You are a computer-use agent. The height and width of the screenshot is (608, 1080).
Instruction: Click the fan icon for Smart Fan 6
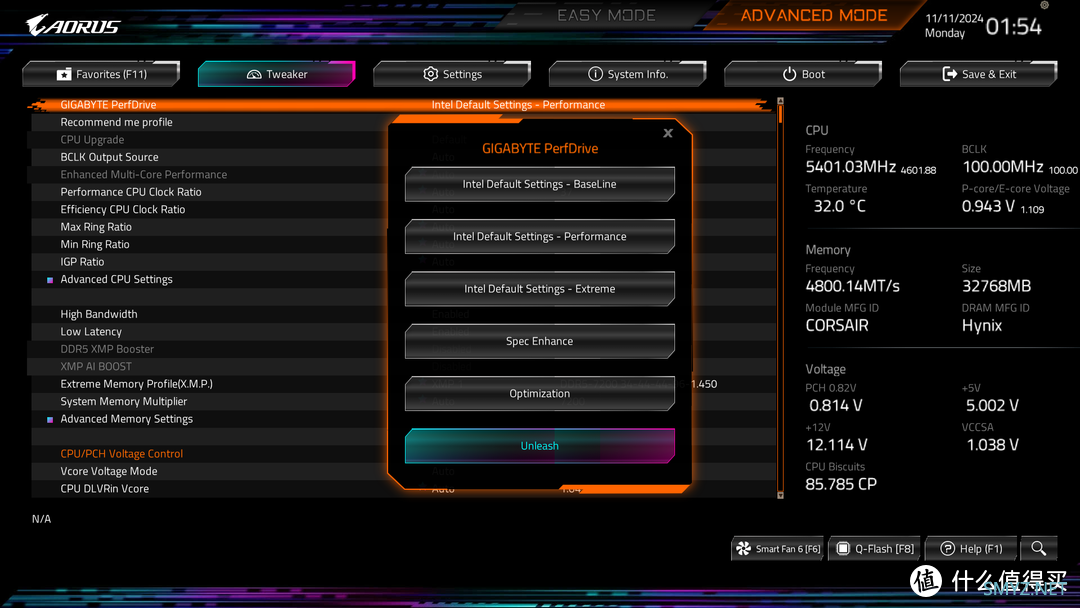(744, 548)
